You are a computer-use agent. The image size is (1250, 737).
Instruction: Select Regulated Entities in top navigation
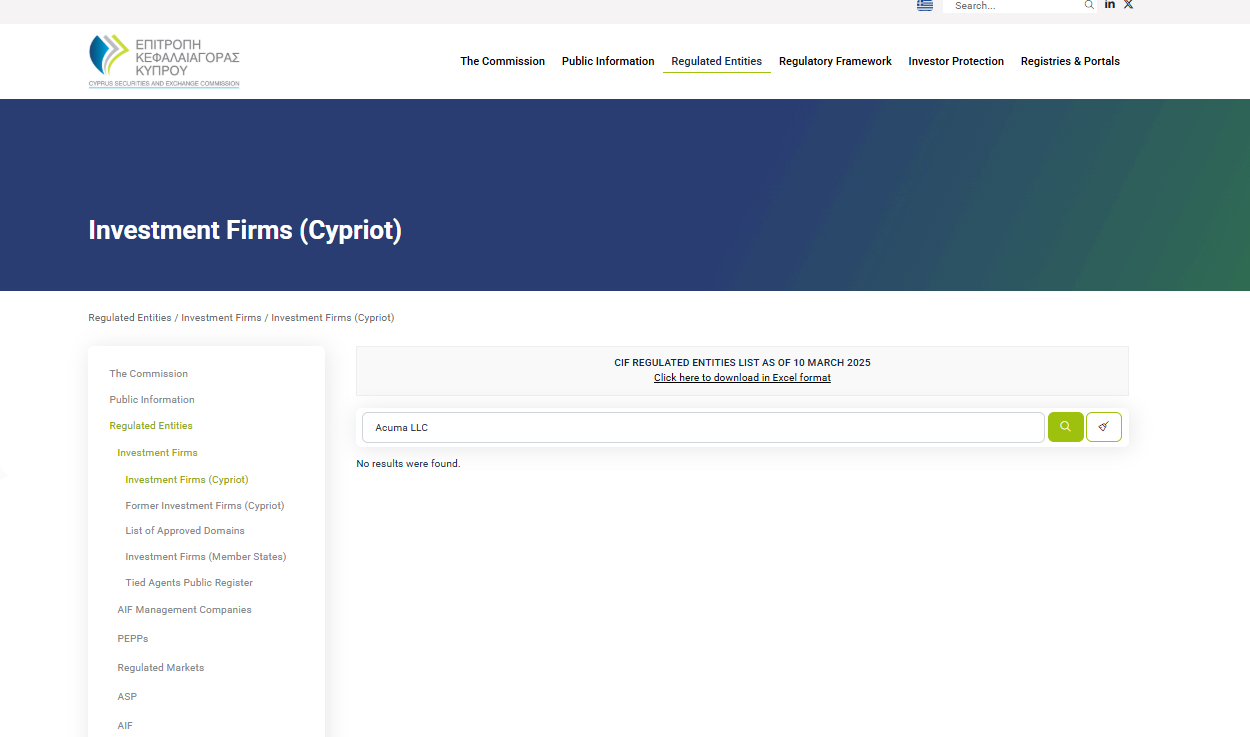(716, 62)
